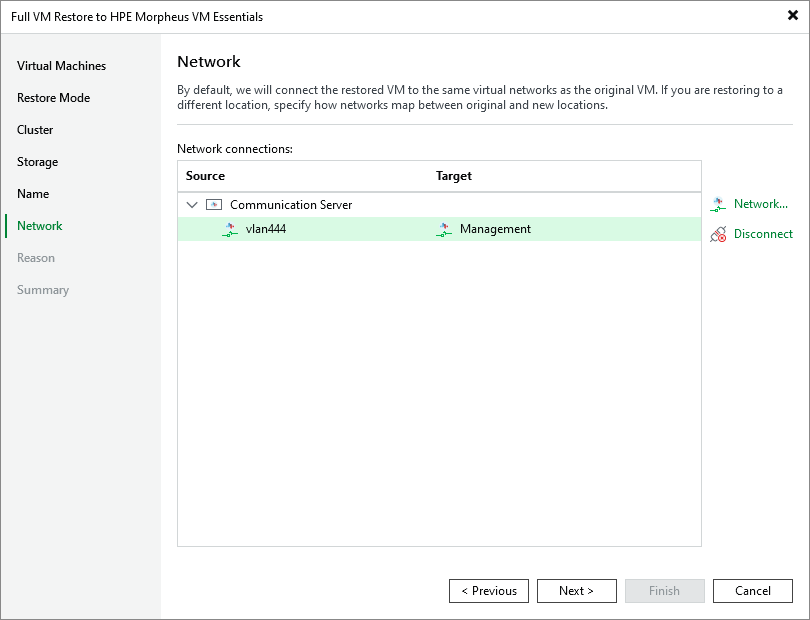This screenshot has height=620, width=810.
Task: Advance with the Next button
Action: coord(577,590)
